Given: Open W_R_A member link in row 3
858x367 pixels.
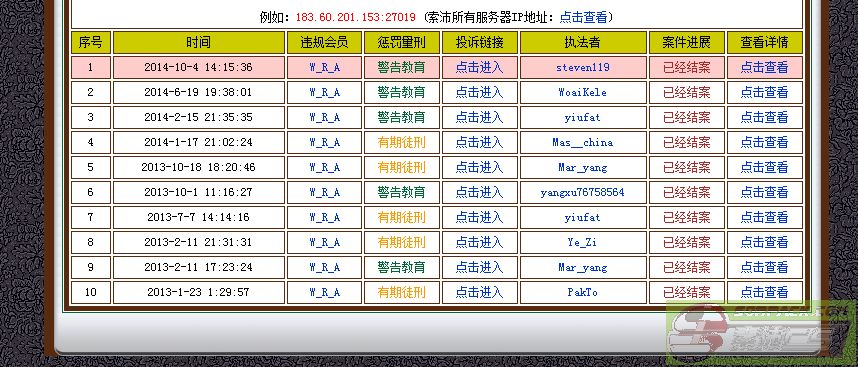Looking at the screenshot, I should point(324,118).
